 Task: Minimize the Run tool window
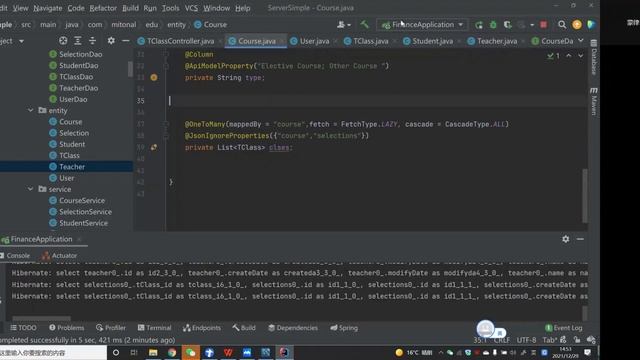(x=580, y=239)
